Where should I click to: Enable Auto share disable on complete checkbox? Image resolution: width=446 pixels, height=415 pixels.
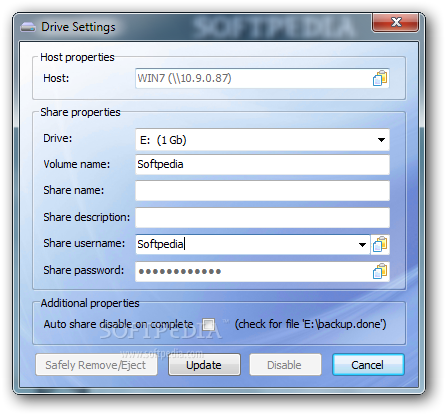[209, 324]
